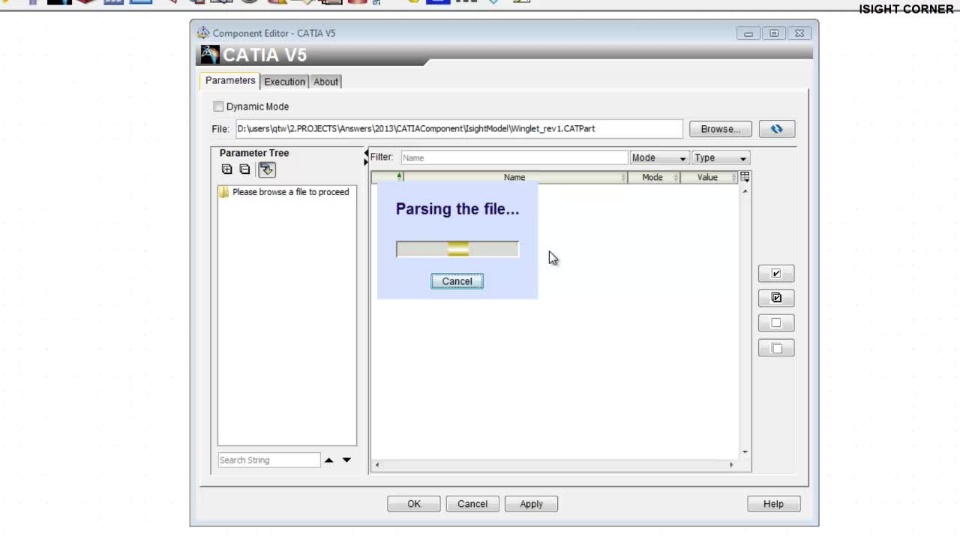This screenshot has width=960, height=540.
Task: Maximize the Component Editor window
Action: click(x=774, y=33)
